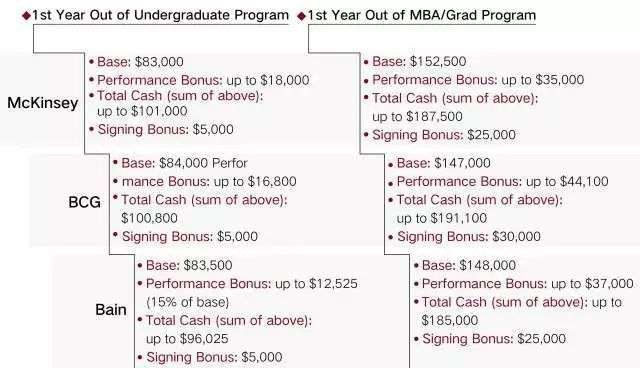
Task: Click Bain undergraduate Base $83,500 line
Action: pos(189,265)
